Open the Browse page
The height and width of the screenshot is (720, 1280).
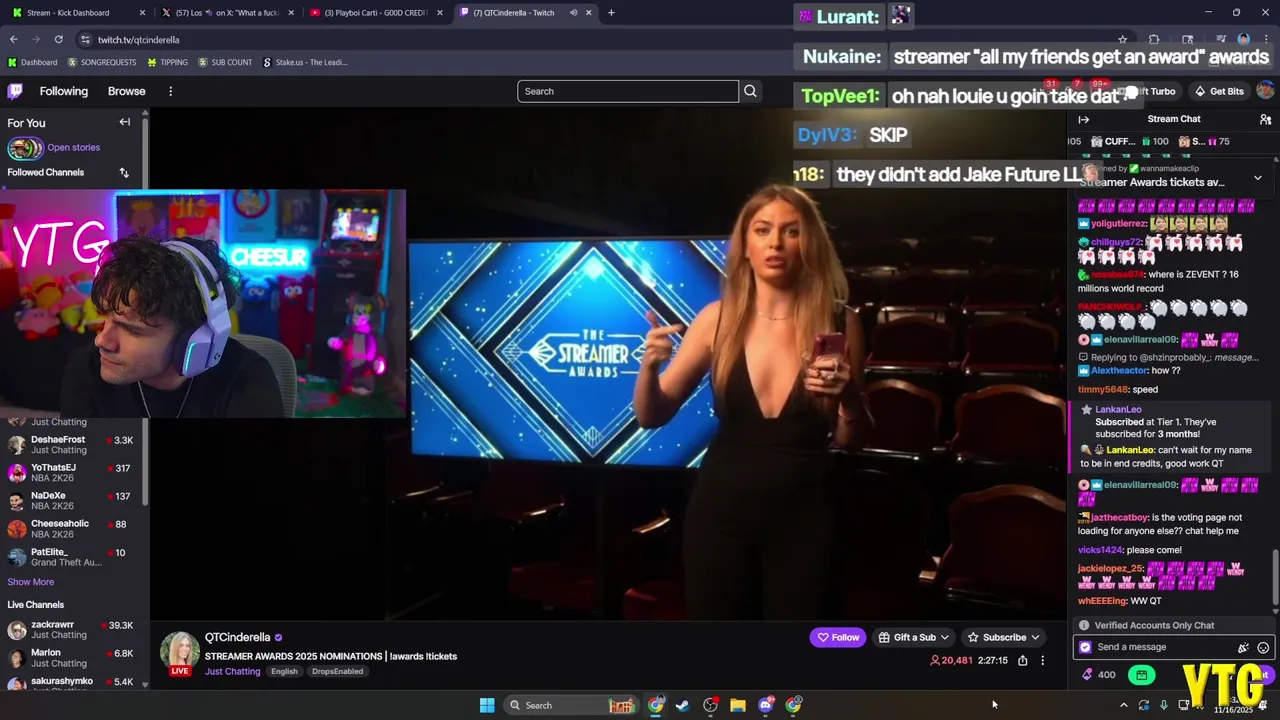tap(127, 91)
